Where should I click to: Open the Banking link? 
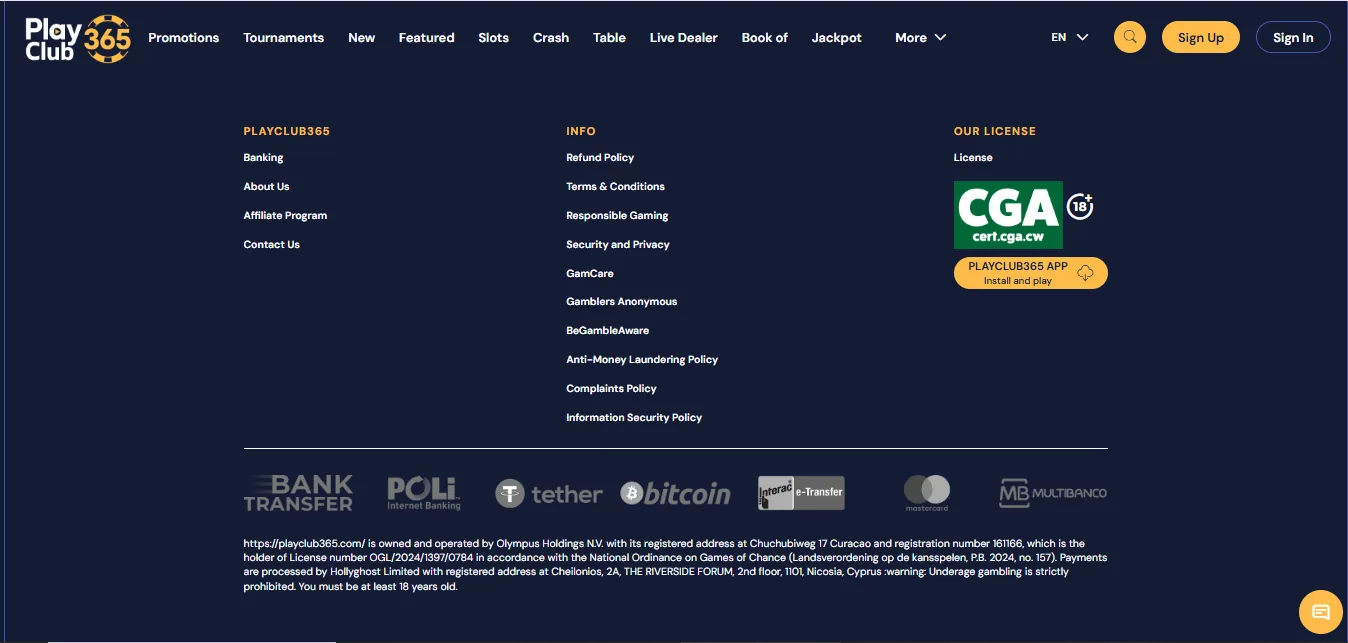click(x=263, y=158)
